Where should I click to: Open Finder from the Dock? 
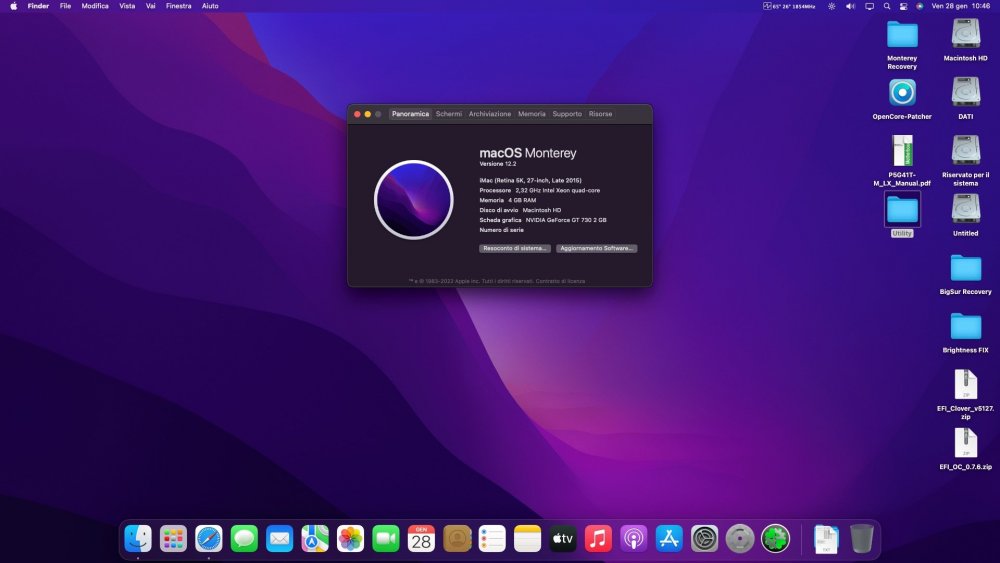pos(138,539)
